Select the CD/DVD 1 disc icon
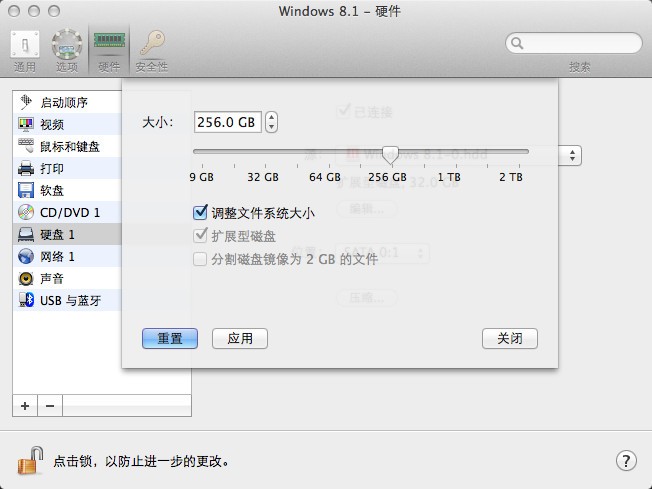 (26, 212)
